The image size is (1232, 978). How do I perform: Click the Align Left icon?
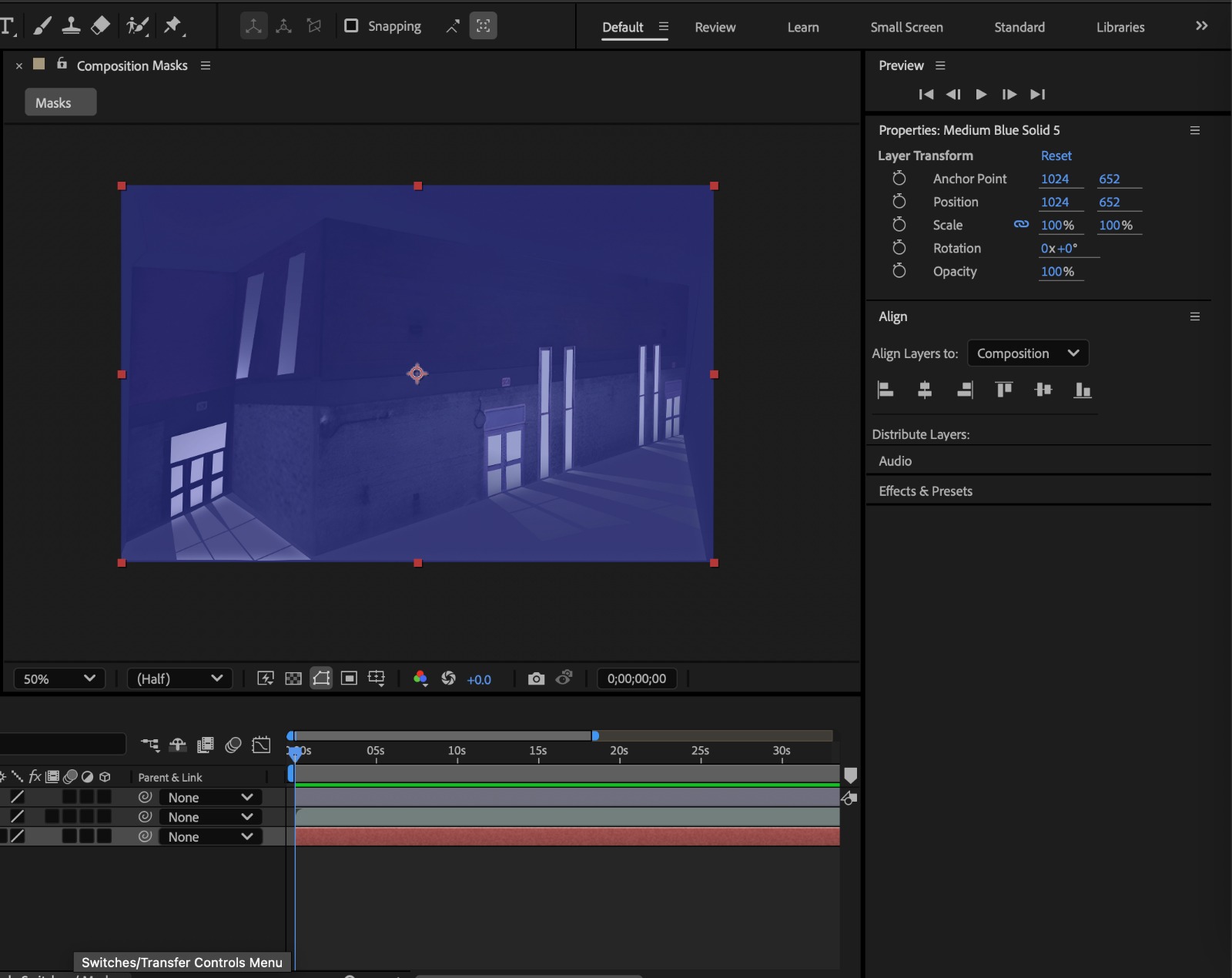885,390
